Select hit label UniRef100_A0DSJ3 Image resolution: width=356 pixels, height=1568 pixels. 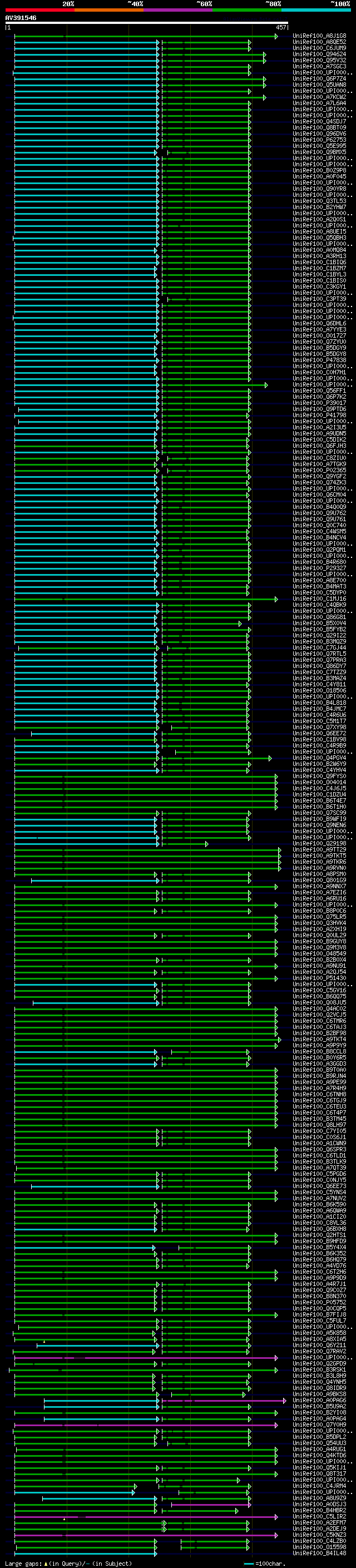click(x=319, y=1504)
